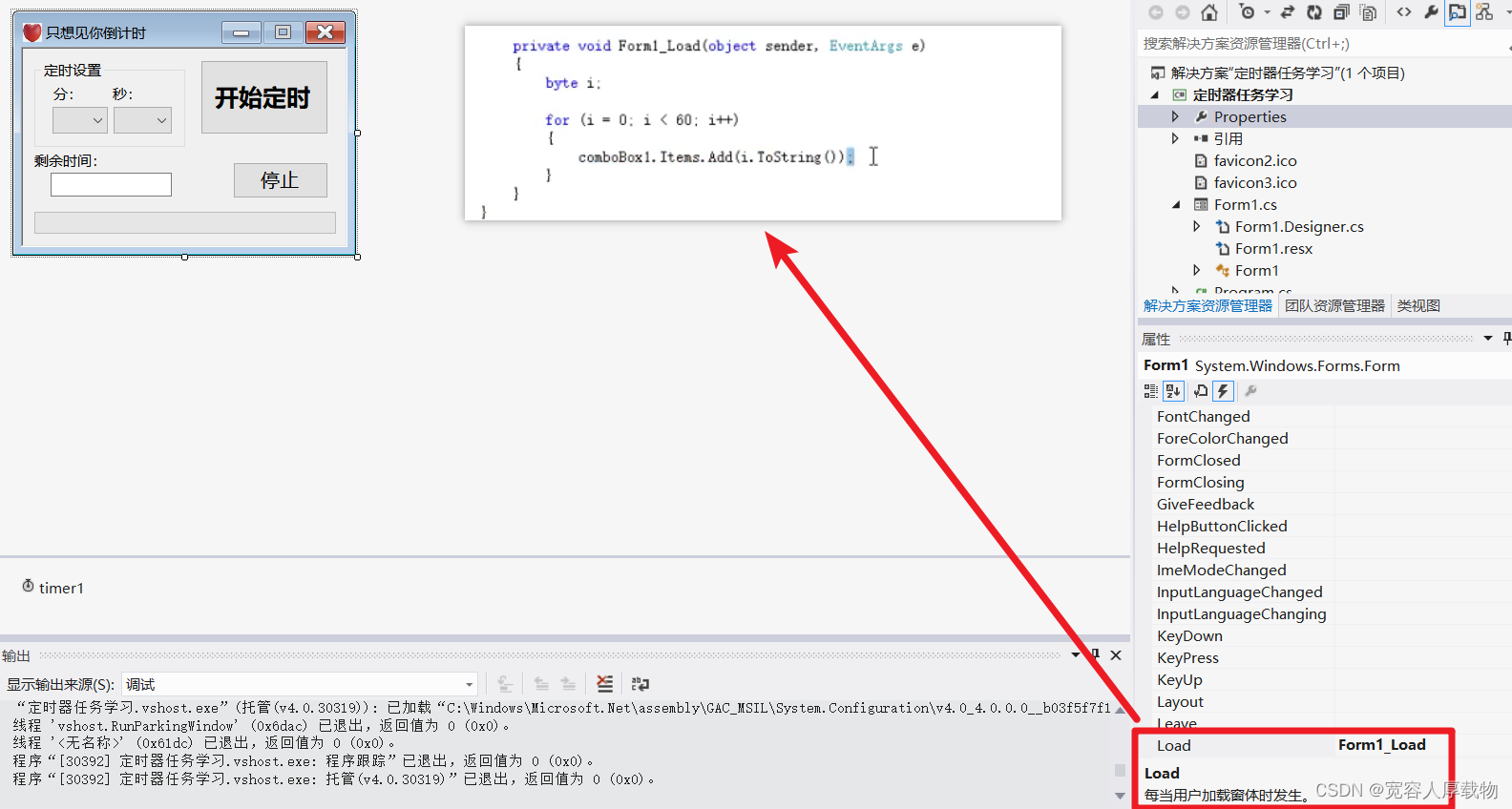This screenshot has width=1512, height=809.
Task: Click the 停止 button on the form
Action: coord(280,179)
